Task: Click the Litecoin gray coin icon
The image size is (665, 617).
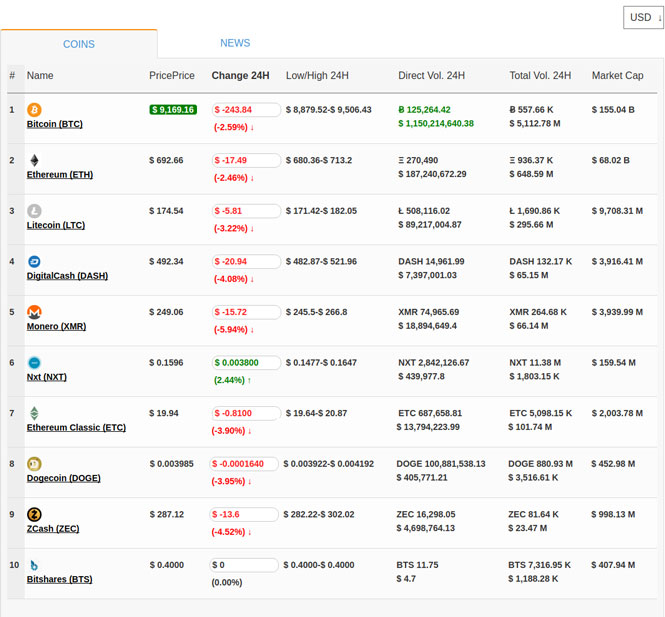Action: [x=34, y=211]
